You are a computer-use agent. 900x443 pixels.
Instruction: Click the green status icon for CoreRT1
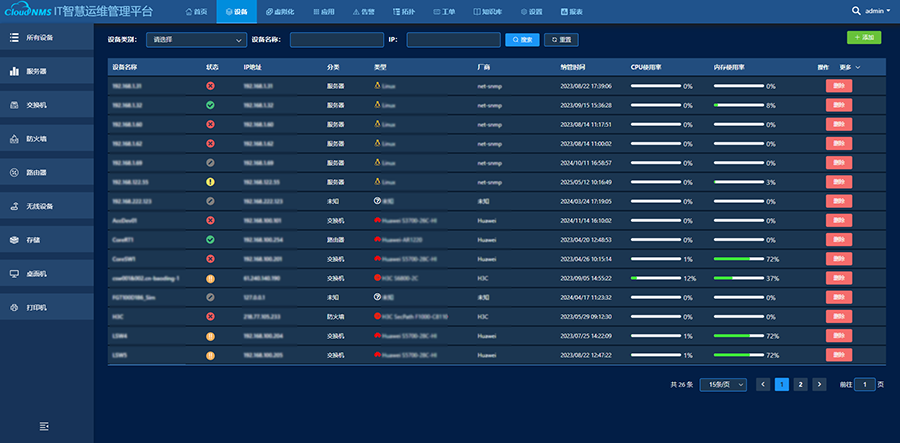pyautogui.click(x=210, y=240)
